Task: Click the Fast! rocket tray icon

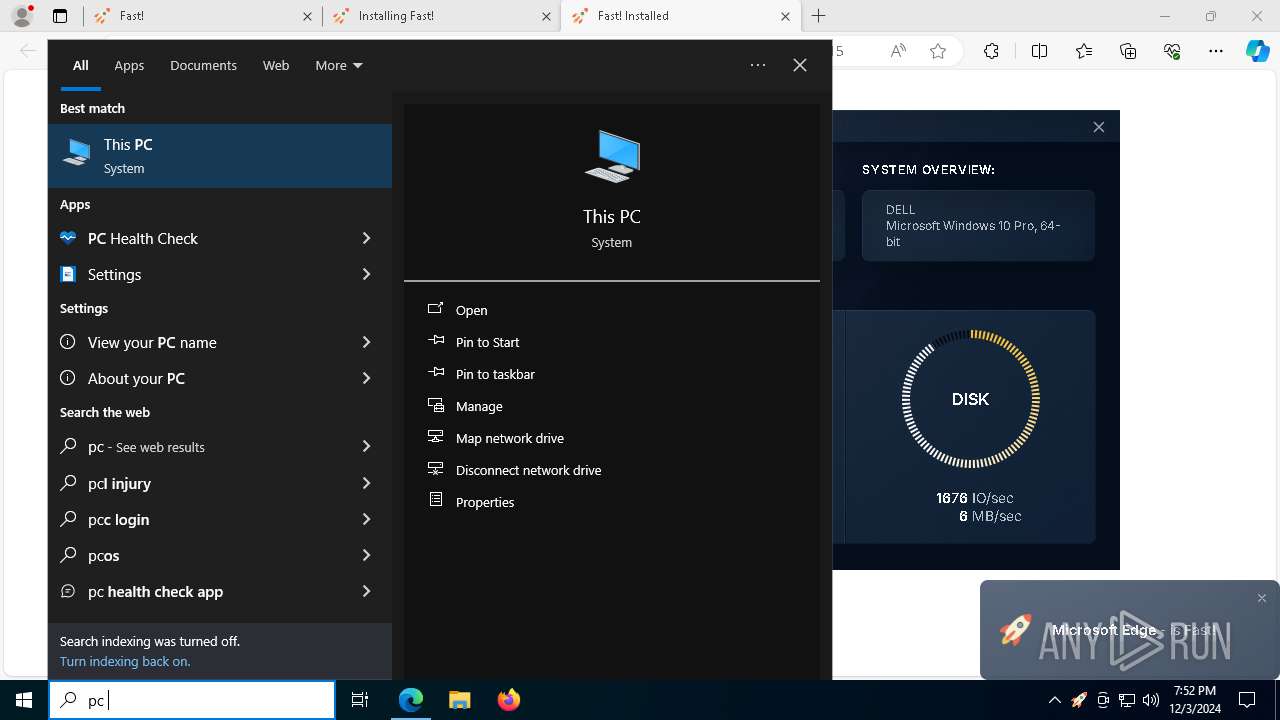Action: [x=1079, y=700]
